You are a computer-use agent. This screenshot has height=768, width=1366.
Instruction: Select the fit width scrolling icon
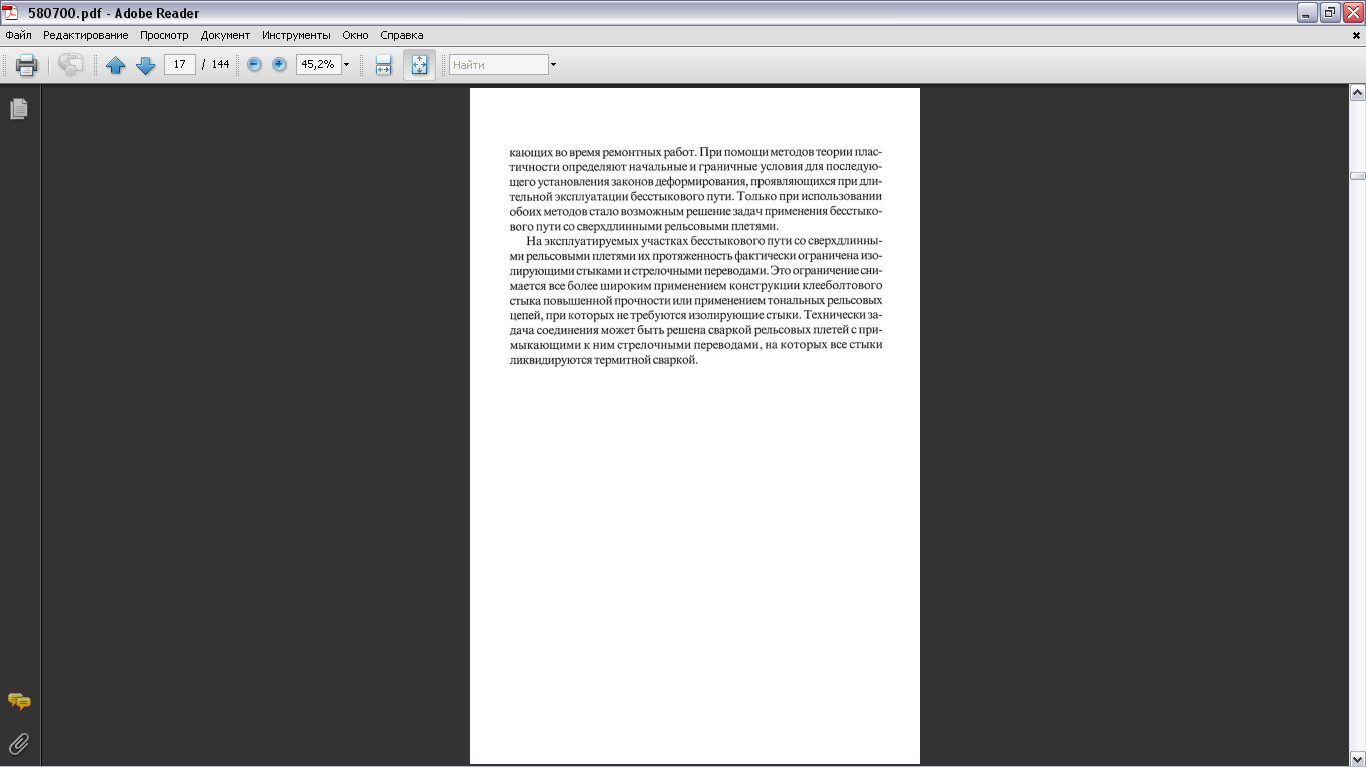coord(383,65)
